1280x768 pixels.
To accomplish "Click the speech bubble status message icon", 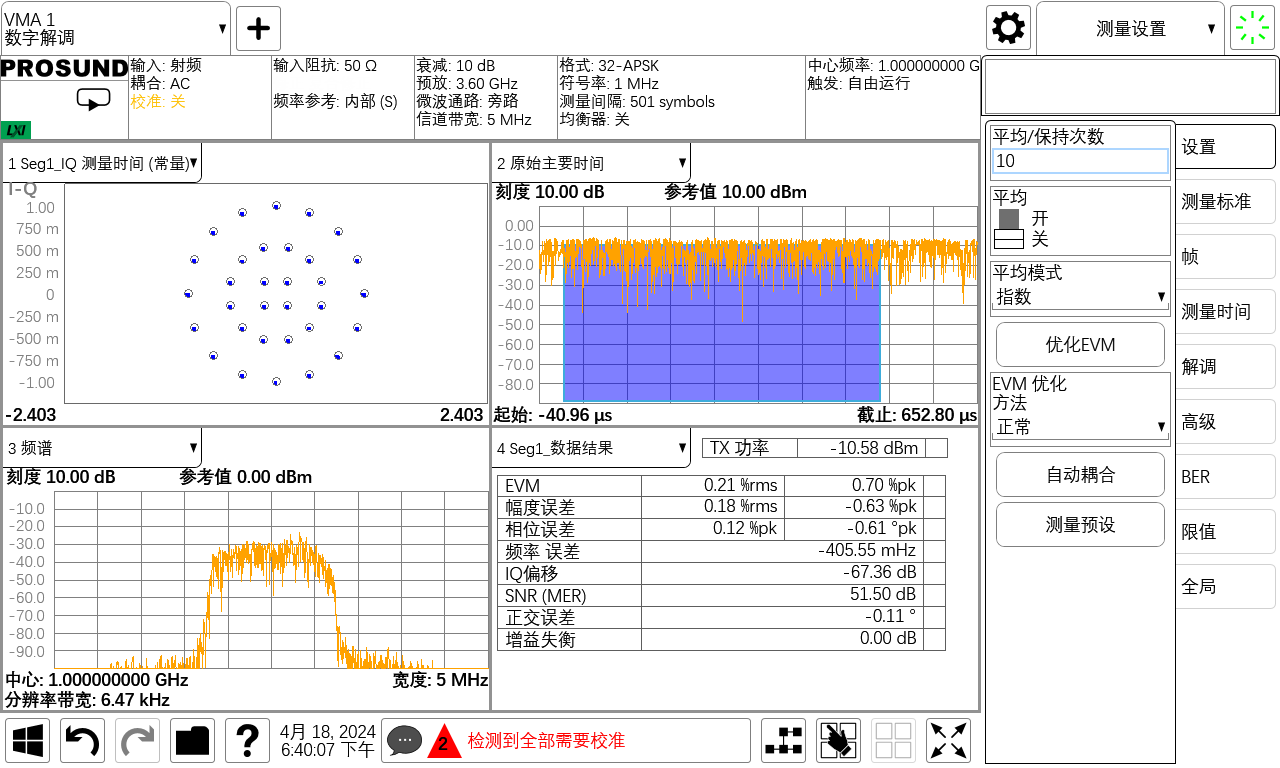I will 404,741.
